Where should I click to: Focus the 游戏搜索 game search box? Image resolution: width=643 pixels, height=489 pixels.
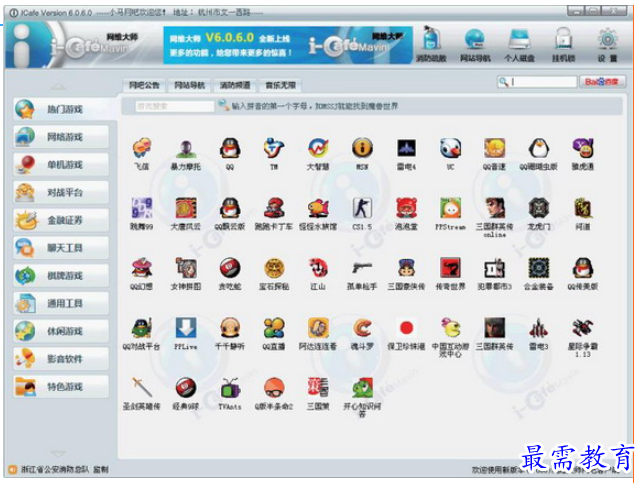coord(174,106)
